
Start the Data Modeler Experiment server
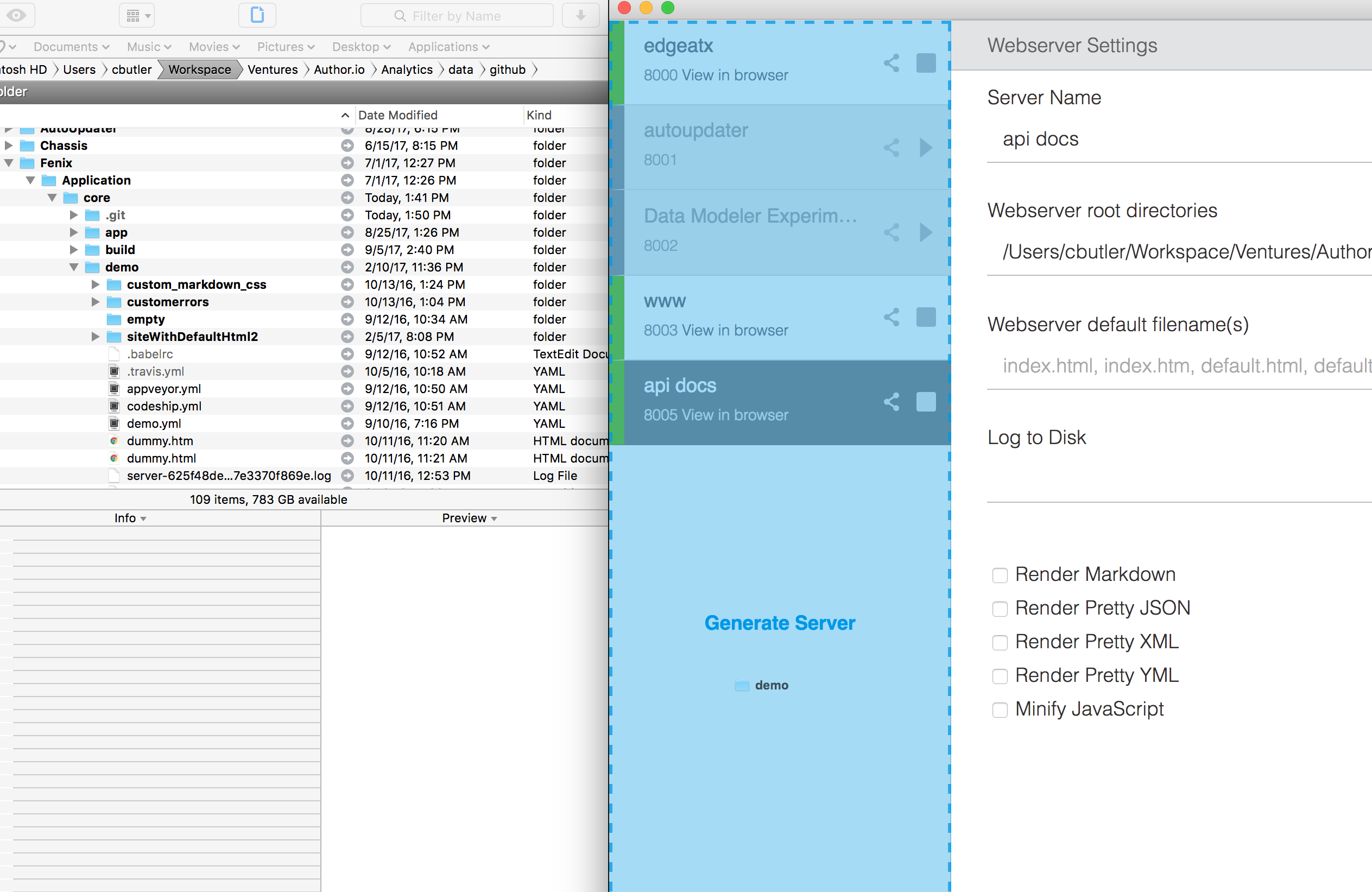(926, 233)
